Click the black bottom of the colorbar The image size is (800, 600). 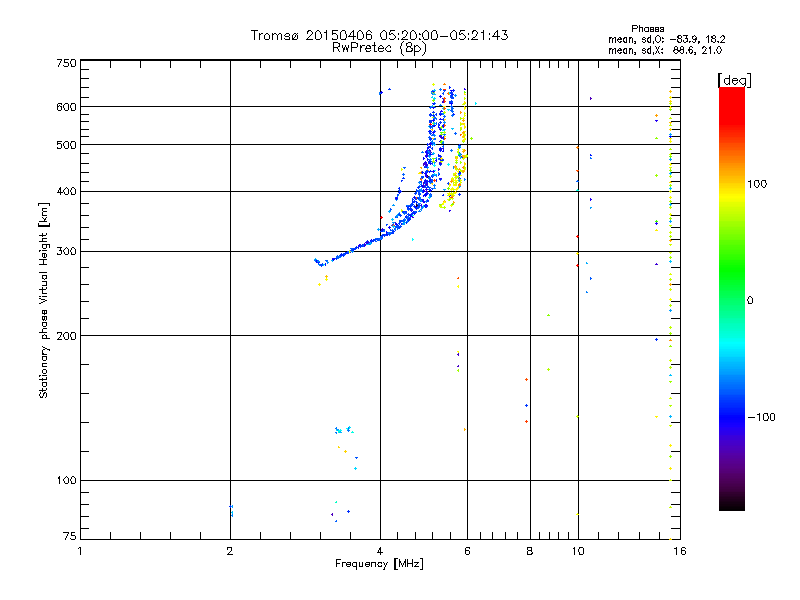click(x=732, y=503)
